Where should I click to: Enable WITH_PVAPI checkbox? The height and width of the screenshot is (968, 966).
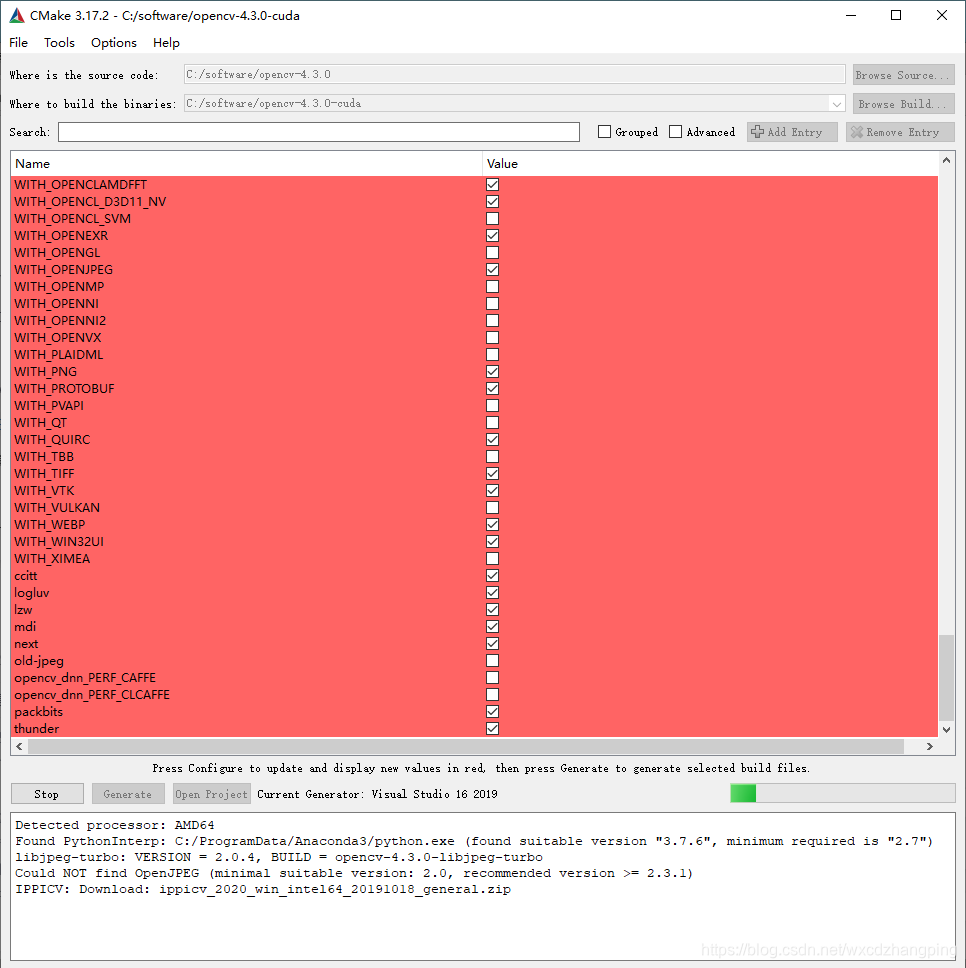point(493,405)
